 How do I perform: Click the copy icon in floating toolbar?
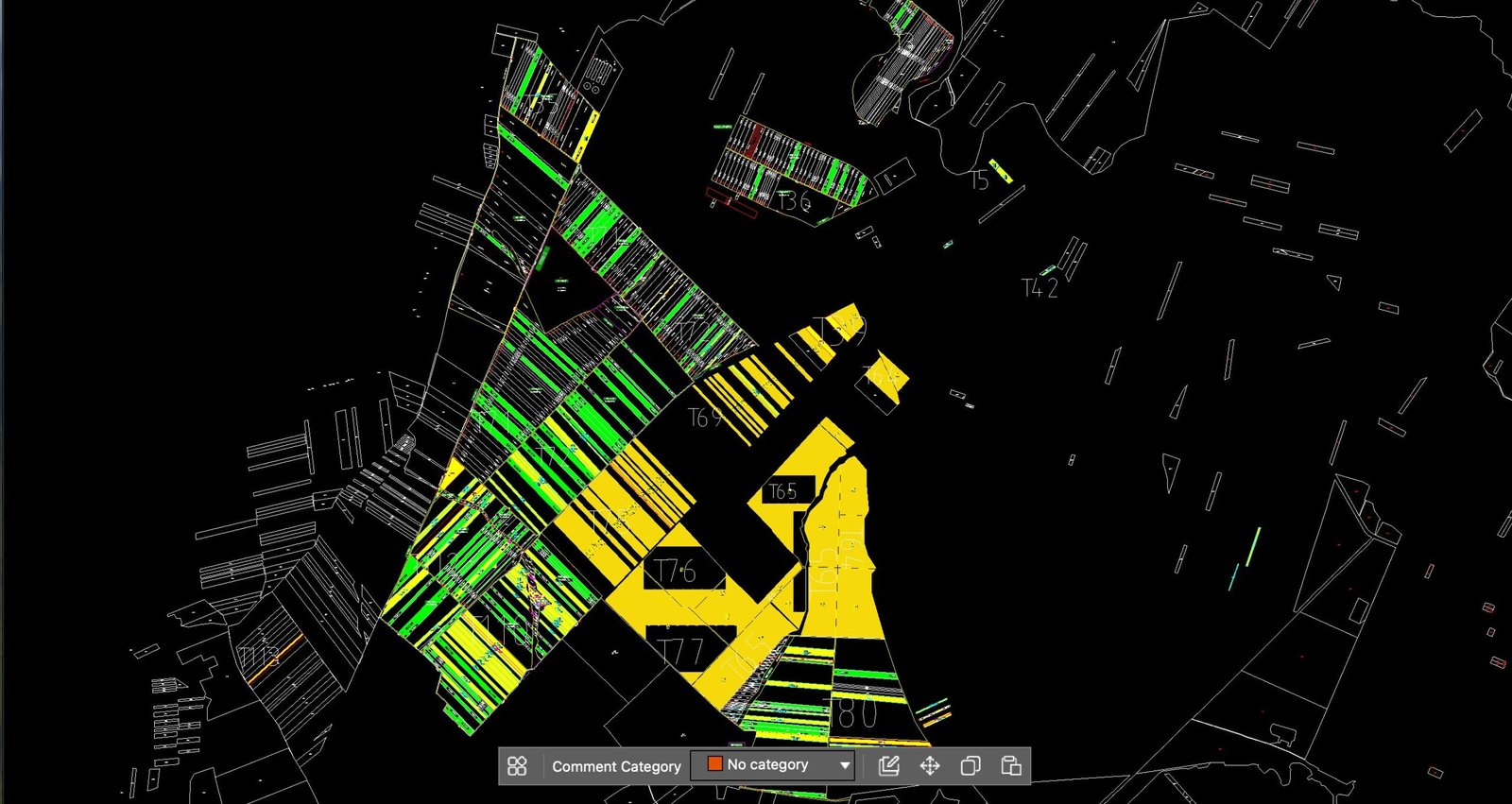(x=971, y=765)
